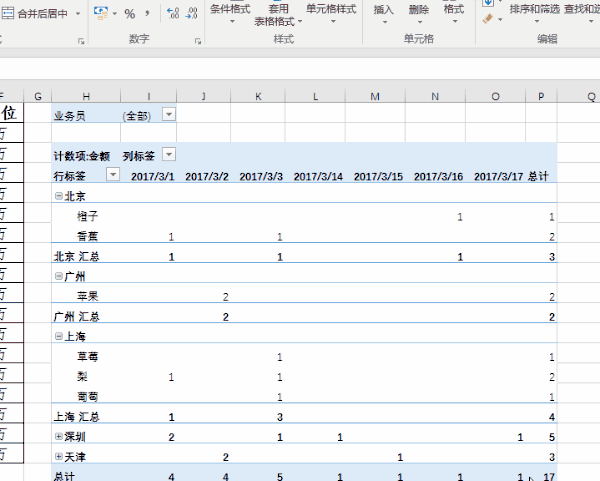Open the 条件格式 conditional formatting menu

pyautogui.click(x=230, y=9)
